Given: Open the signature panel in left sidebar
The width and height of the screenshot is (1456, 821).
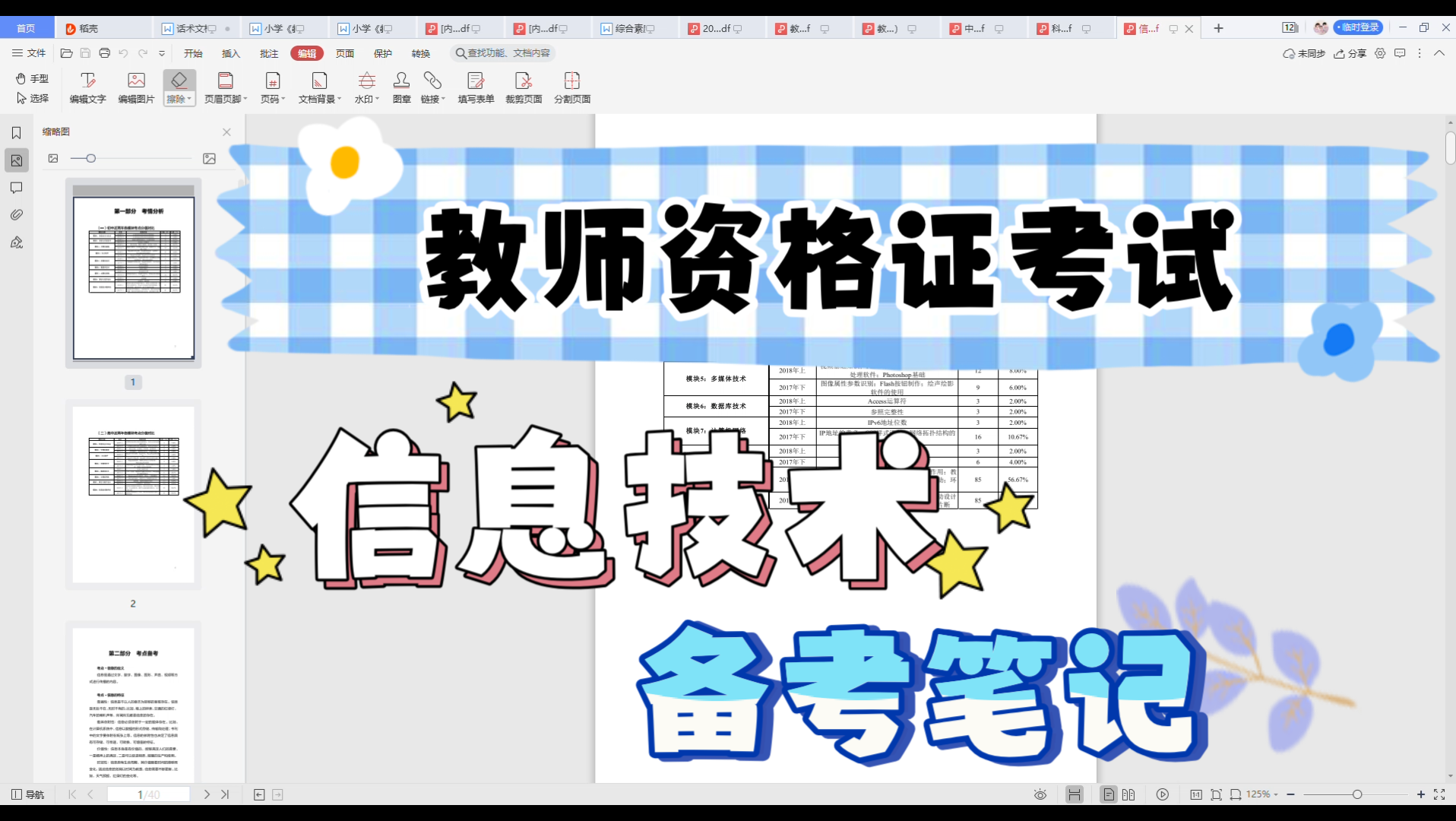Looking at the screenshot, I should click(16, 242).
